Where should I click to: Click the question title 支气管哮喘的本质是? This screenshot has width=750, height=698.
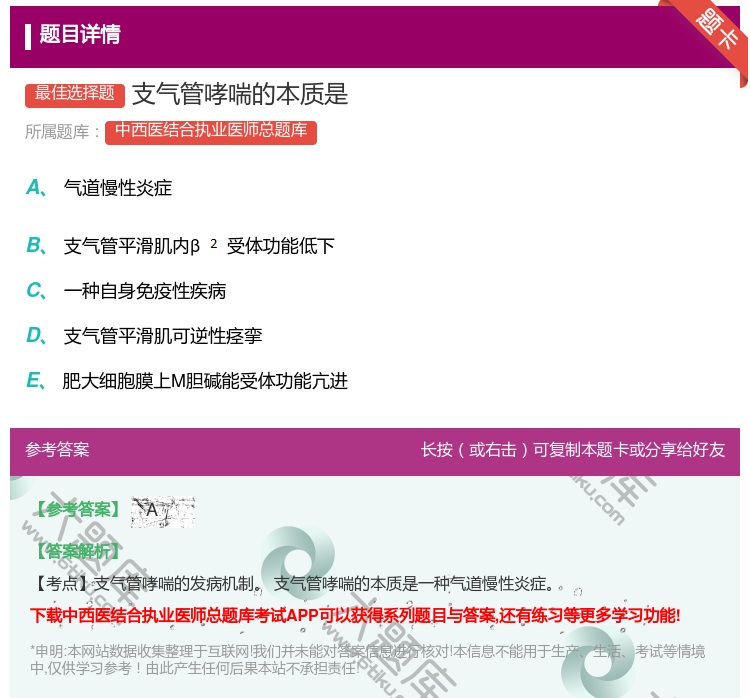tap(240, 94)
